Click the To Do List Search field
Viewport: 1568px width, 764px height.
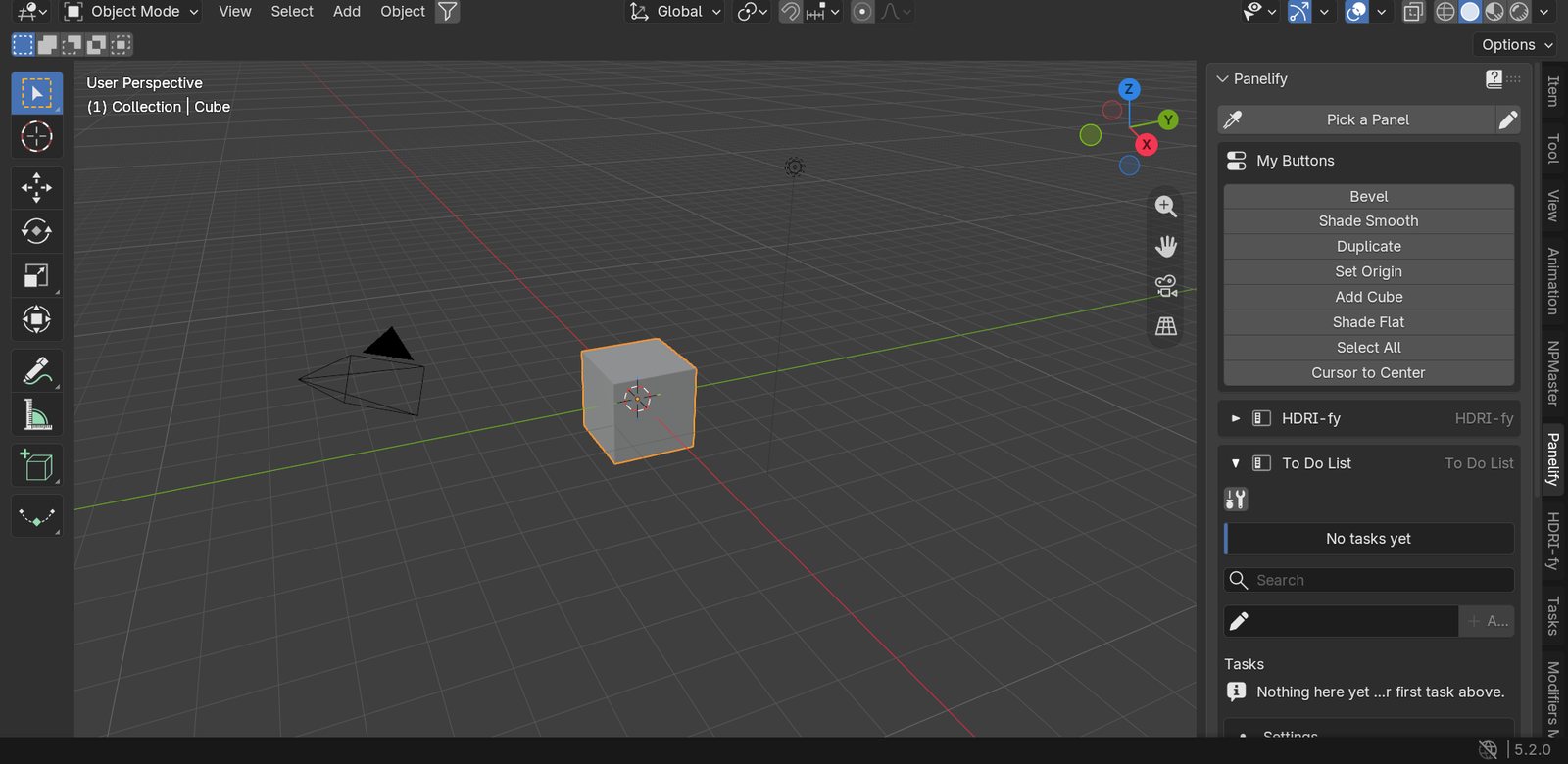1369,580
